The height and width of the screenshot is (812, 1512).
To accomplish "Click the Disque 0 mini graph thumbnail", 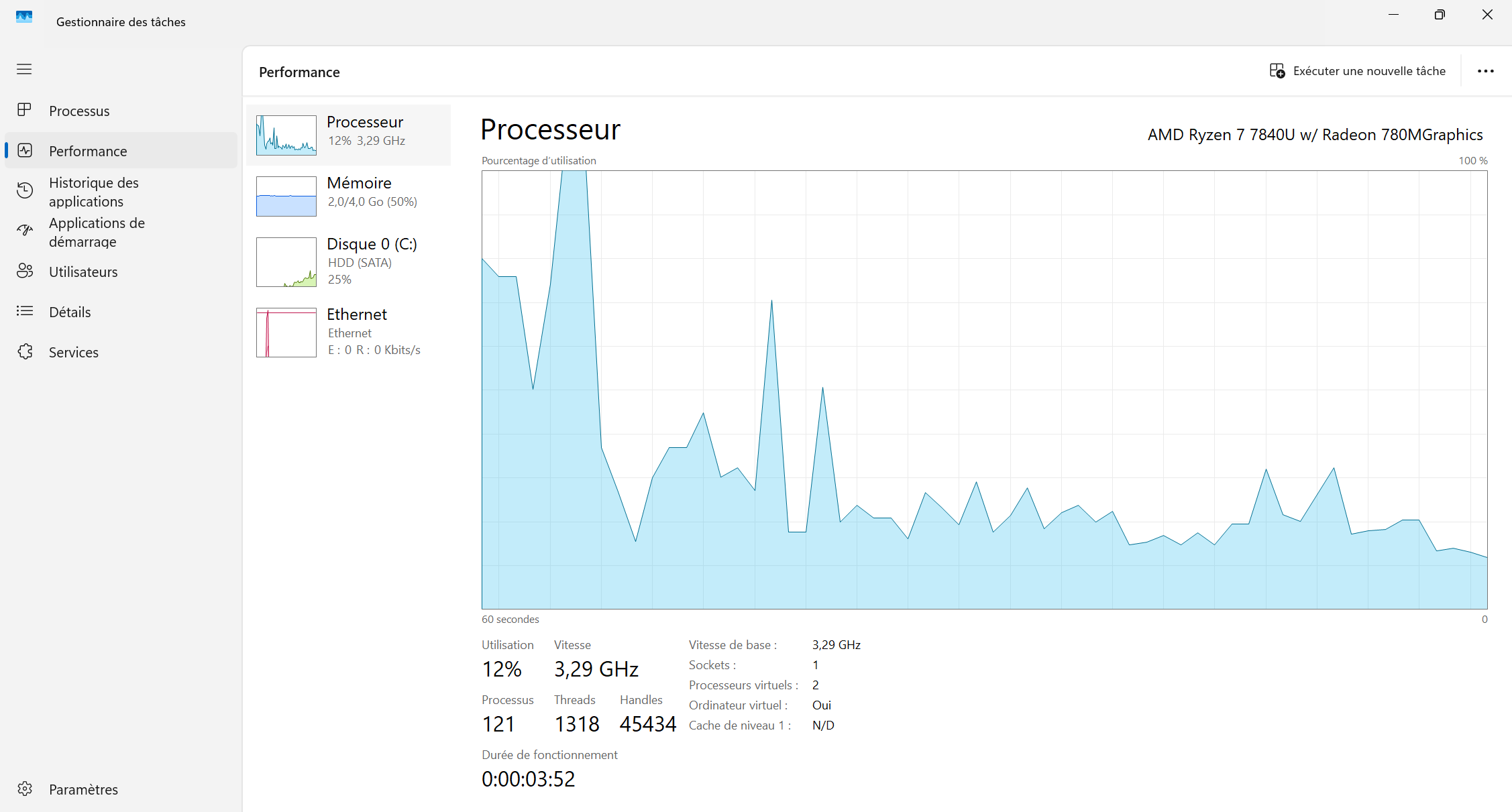I will pyautogui.click(x=286, y=262).
